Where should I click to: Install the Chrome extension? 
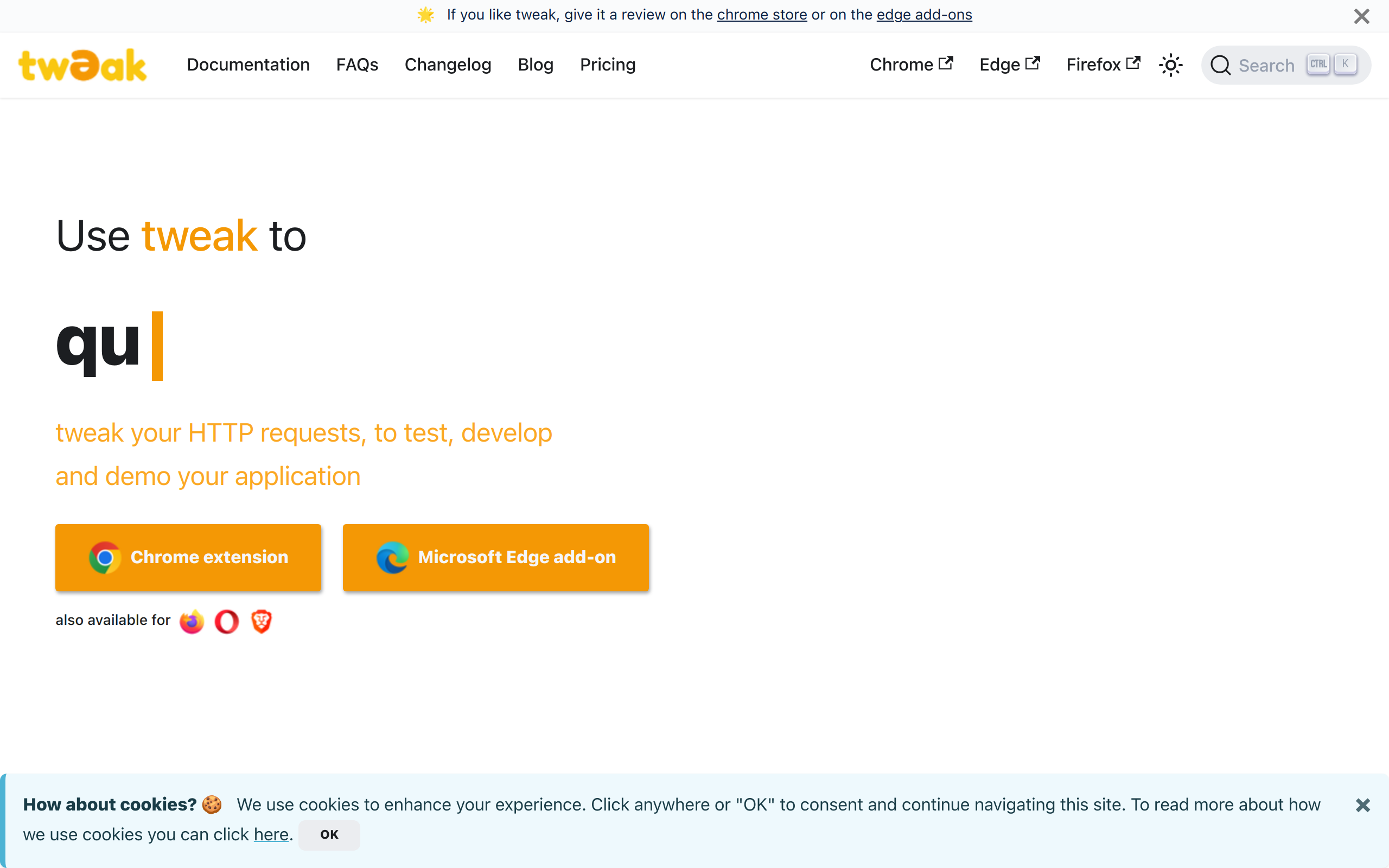(188, 557)
